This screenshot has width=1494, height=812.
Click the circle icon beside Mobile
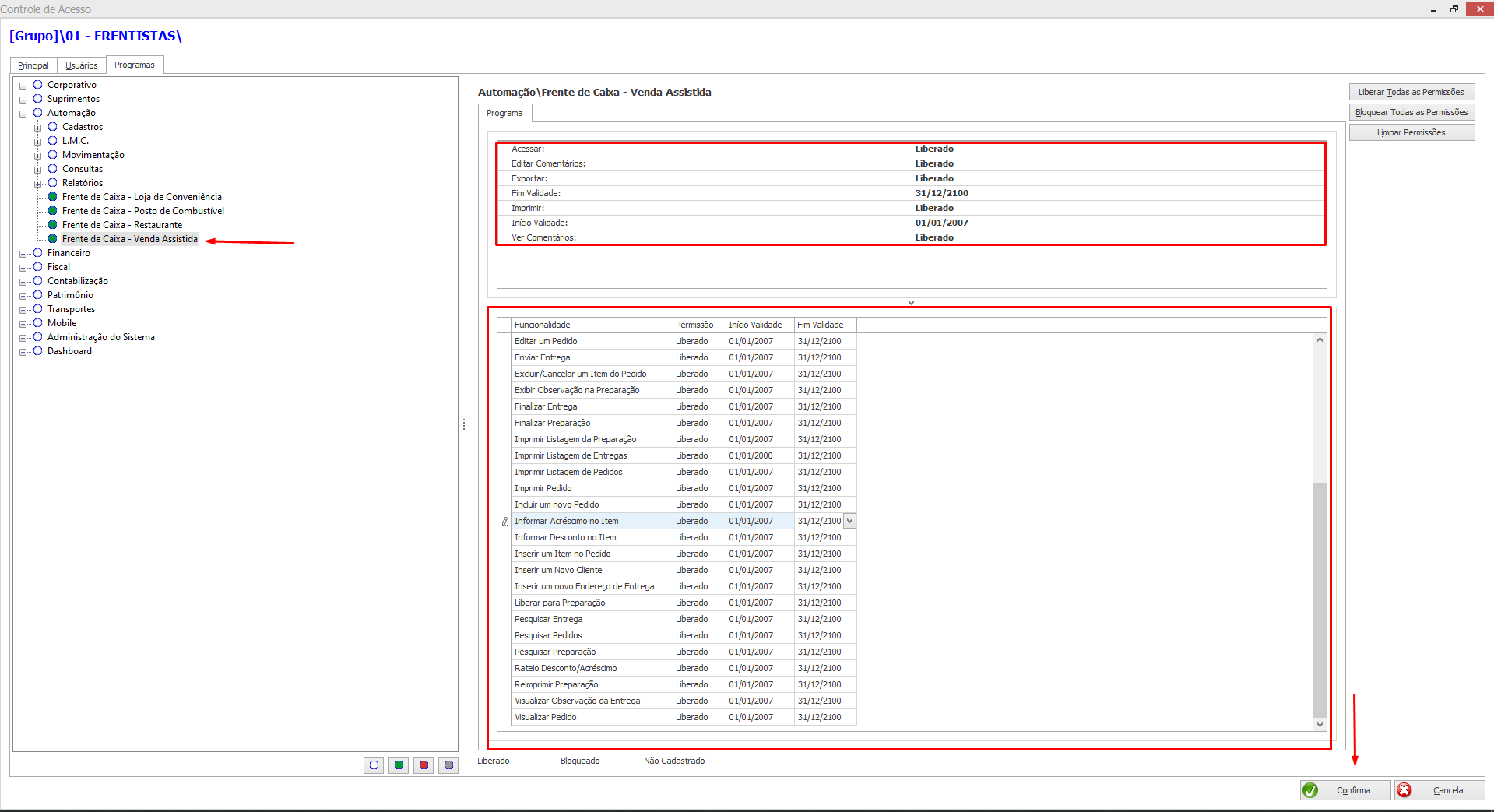pos(37,323)
